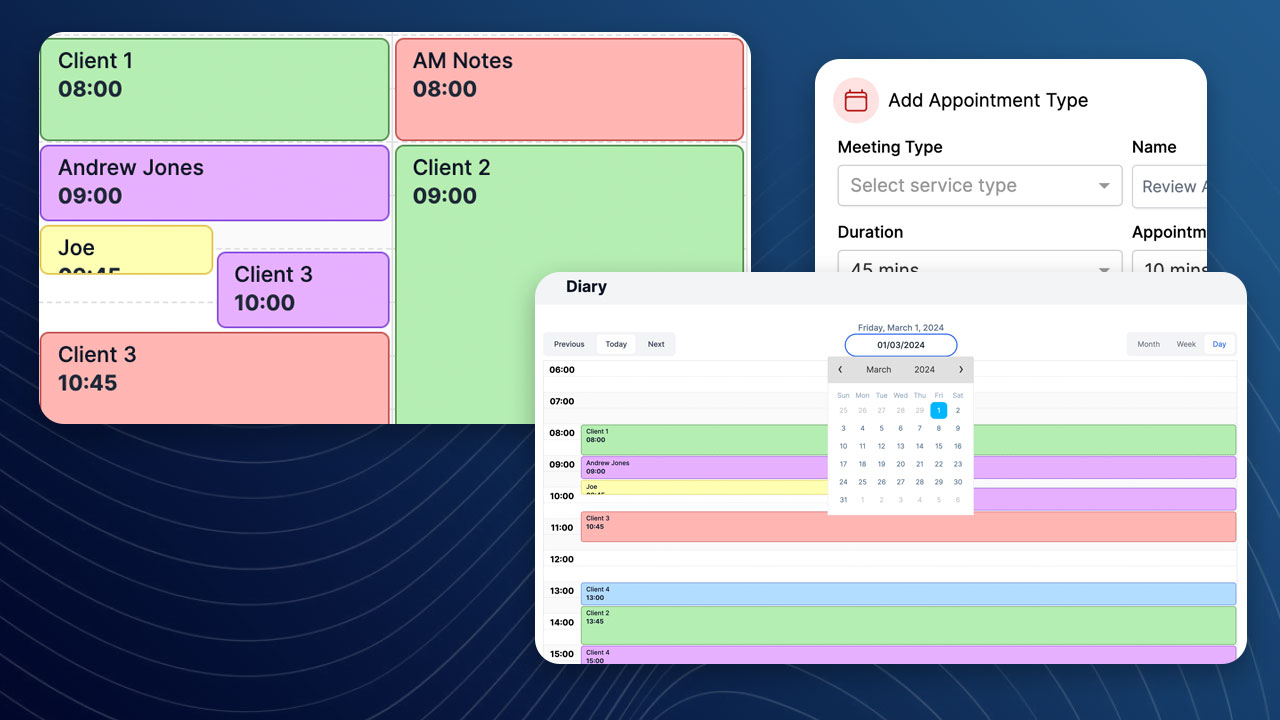Open the Select service type dropdown

pyautogui.click(x=980, y=186)
